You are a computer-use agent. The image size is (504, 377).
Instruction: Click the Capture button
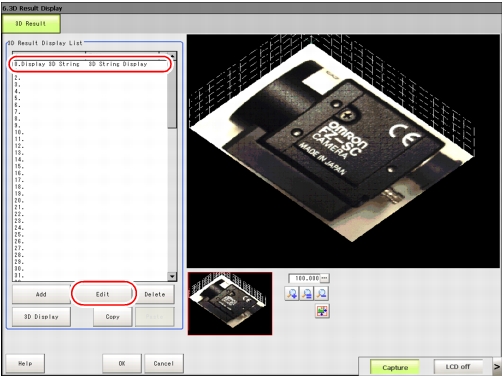coord(395,367)
